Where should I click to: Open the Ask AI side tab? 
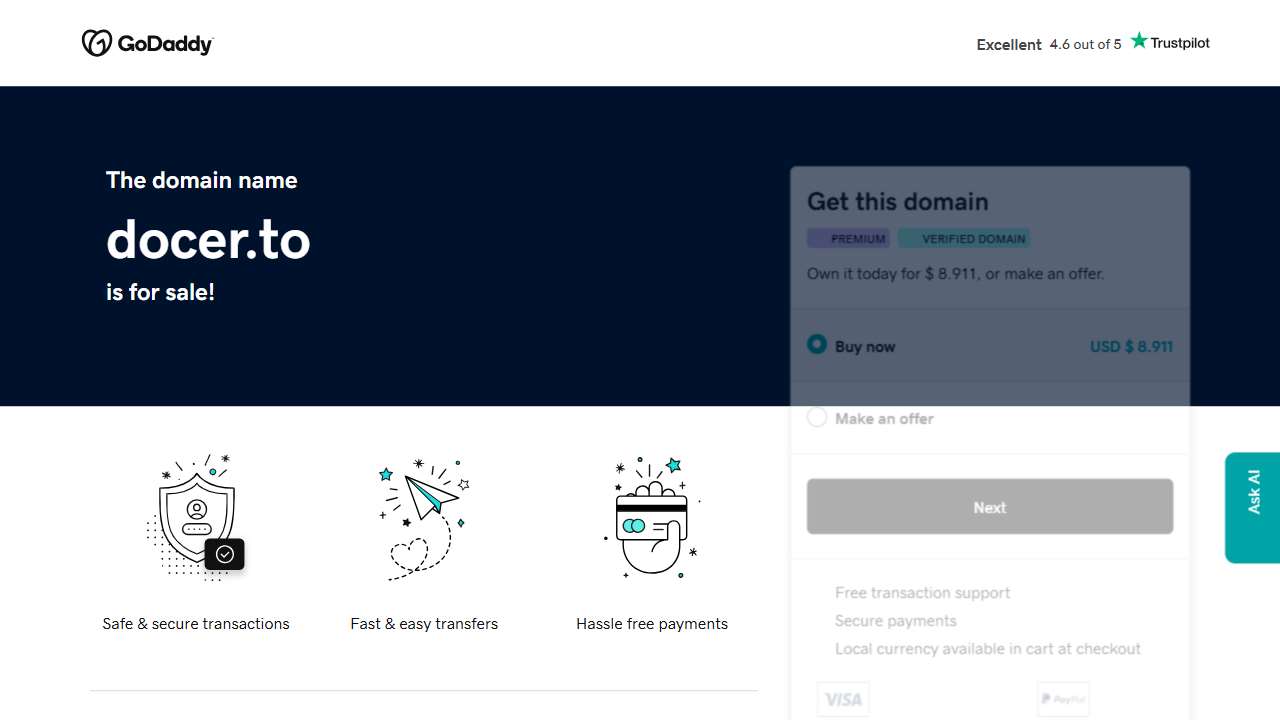point(1253,507)
